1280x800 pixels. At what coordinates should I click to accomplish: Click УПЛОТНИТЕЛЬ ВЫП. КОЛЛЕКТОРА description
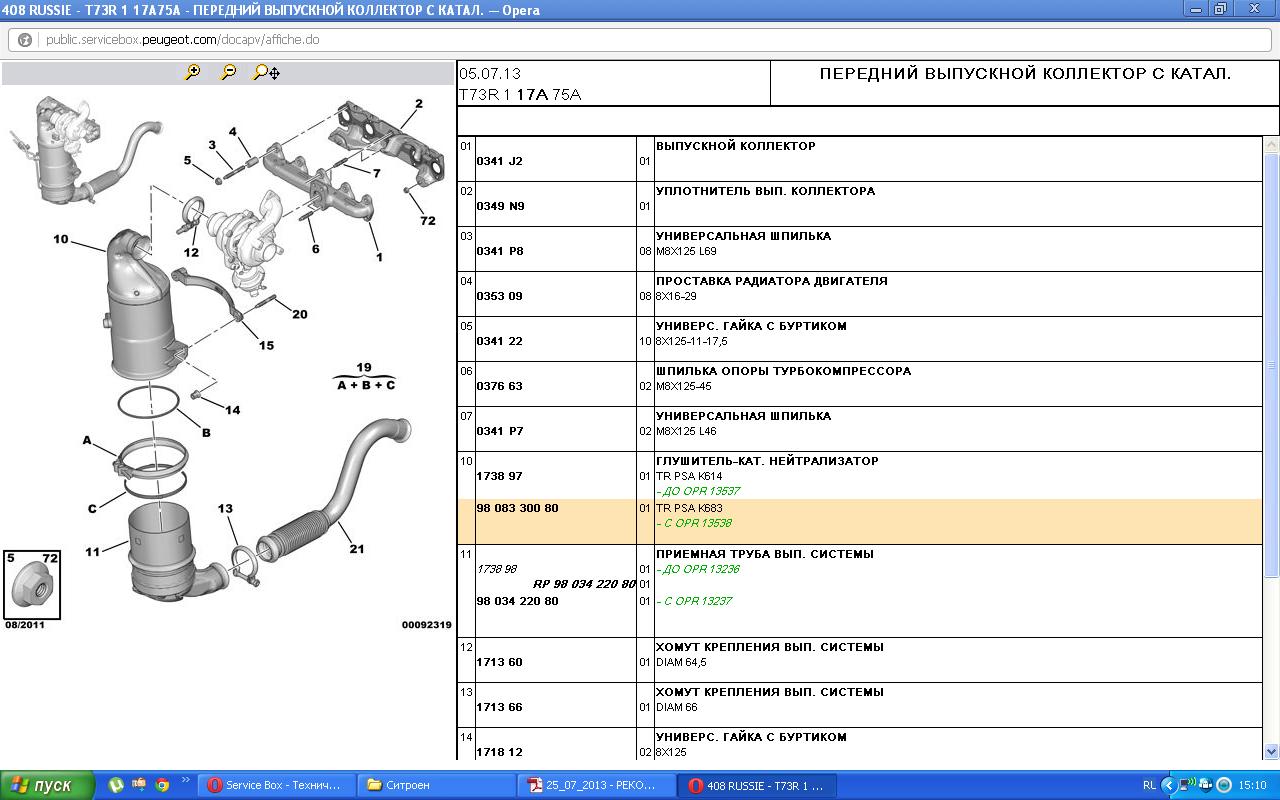[765, 191]
